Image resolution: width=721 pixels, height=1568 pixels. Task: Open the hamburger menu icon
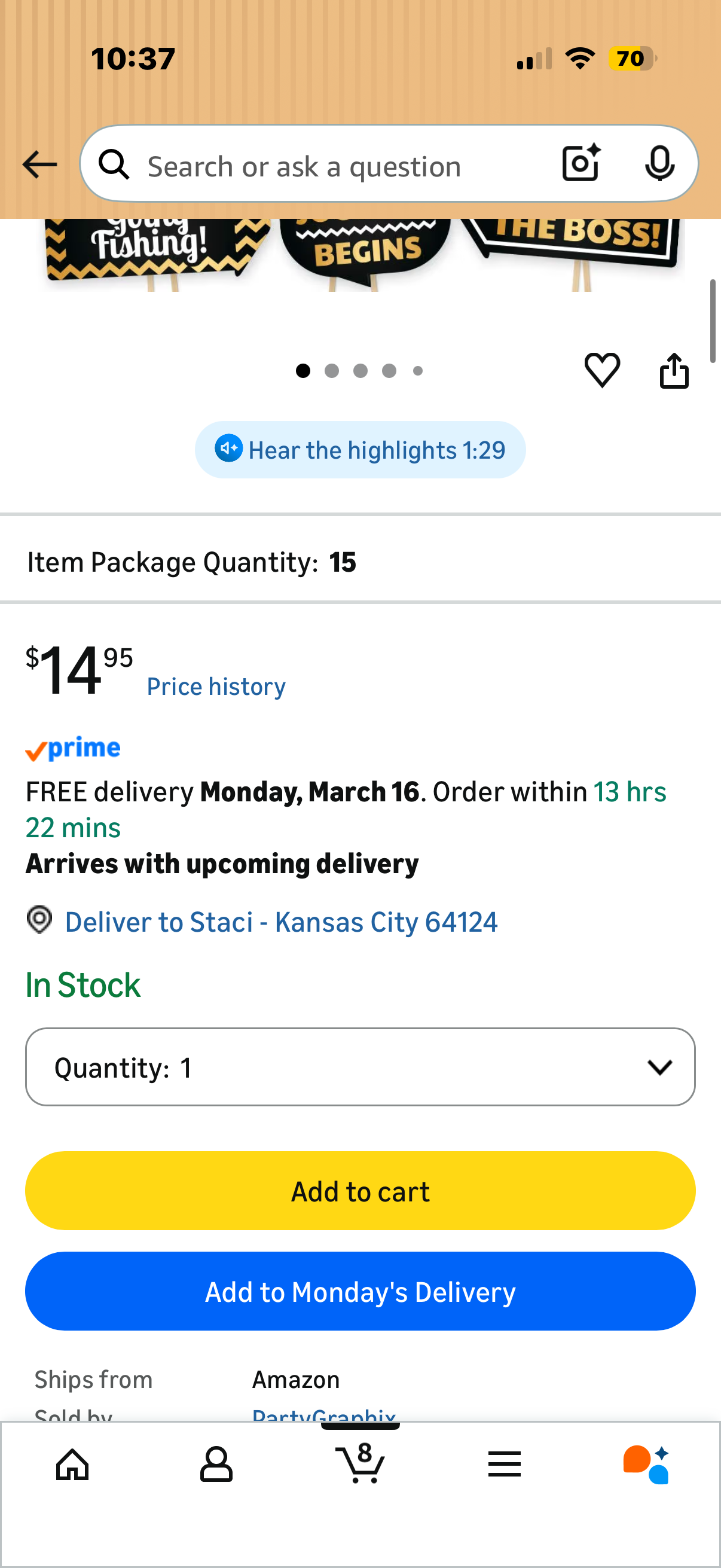505,1464
